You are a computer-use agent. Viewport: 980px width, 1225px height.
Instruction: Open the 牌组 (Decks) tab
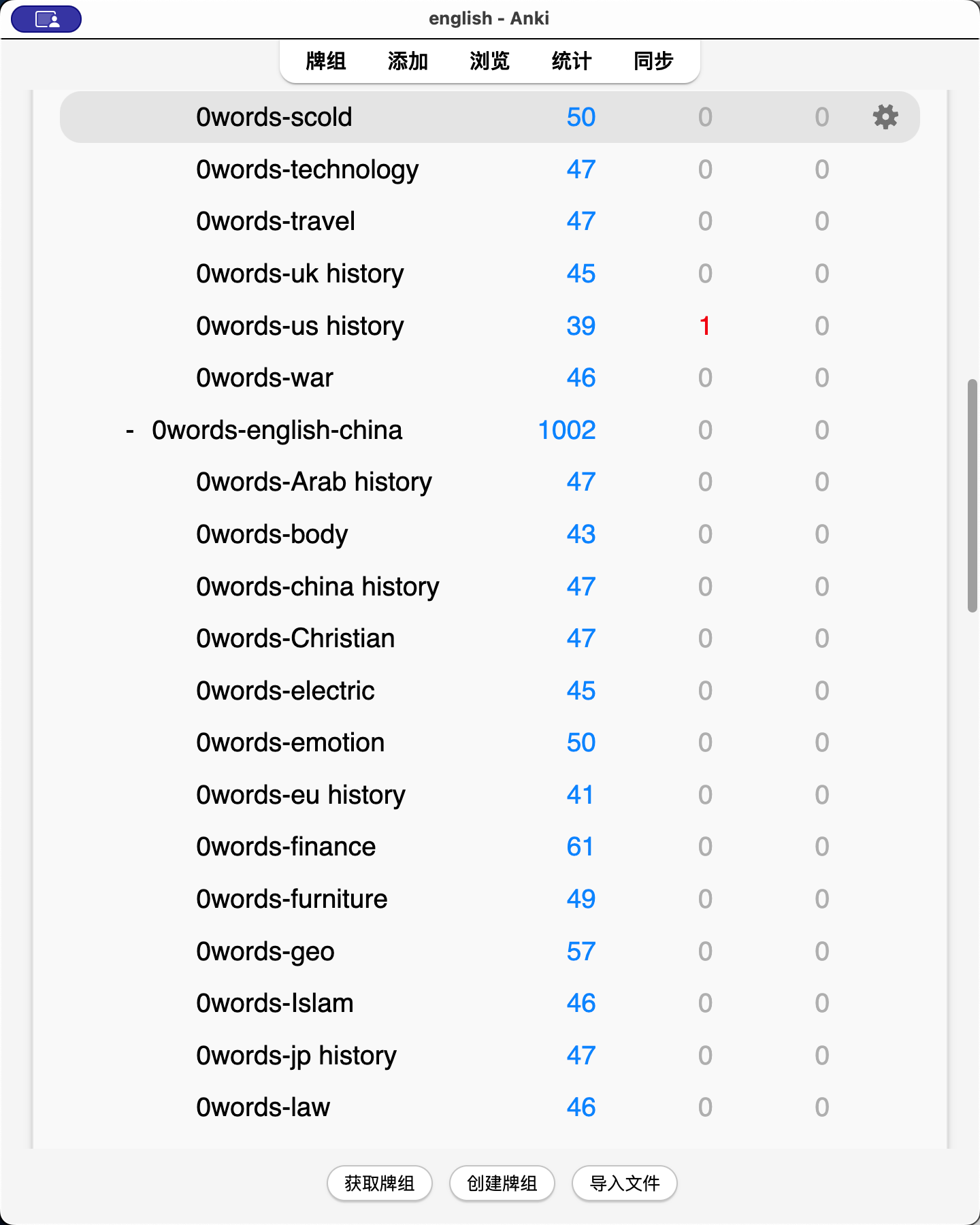click(325, 61)
